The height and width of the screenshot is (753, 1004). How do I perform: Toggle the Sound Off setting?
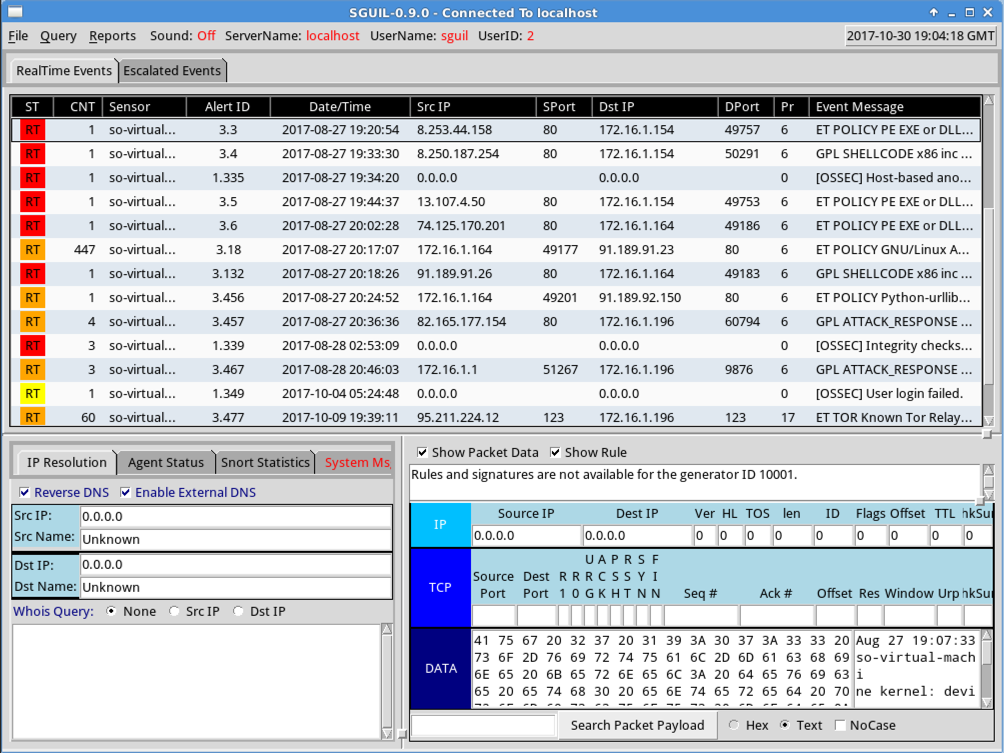coord(206,36)
